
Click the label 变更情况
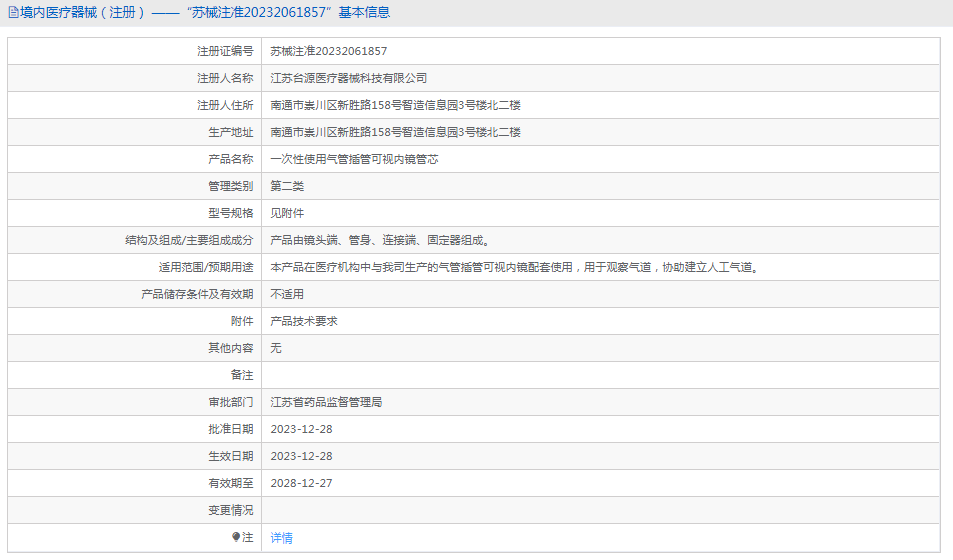click(230, 510)
